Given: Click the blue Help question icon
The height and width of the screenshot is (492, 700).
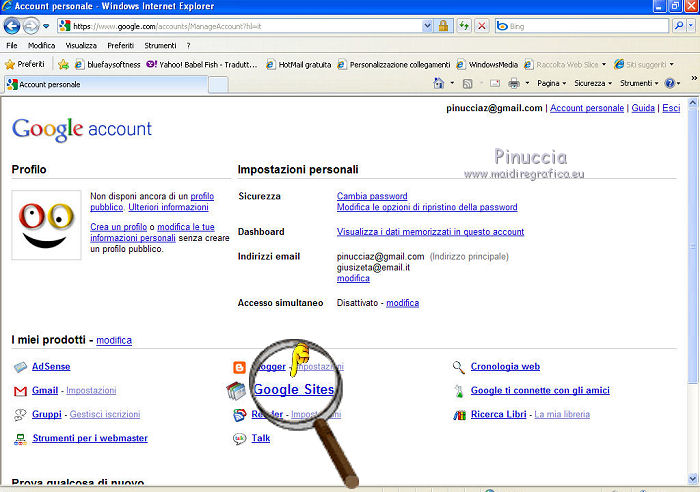Looking at the screenshot, I should (x=669, y=83).
